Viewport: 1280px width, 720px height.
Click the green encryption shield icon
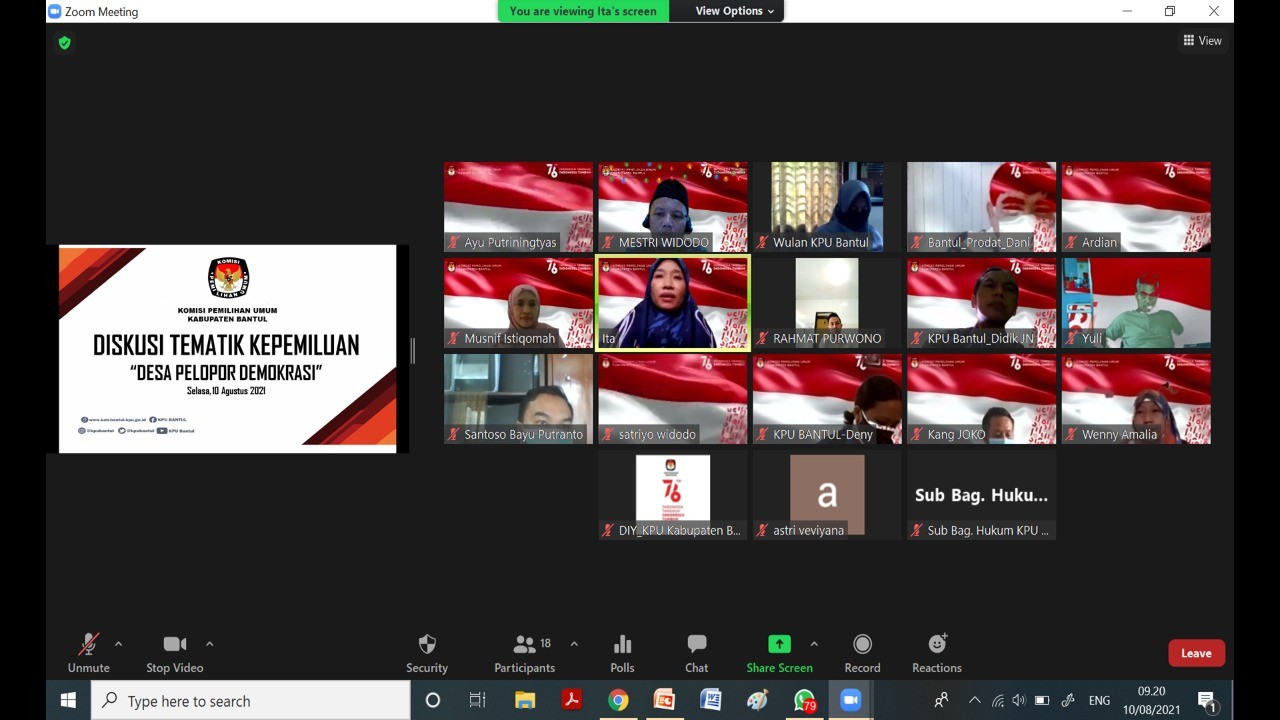coord(65,43)
